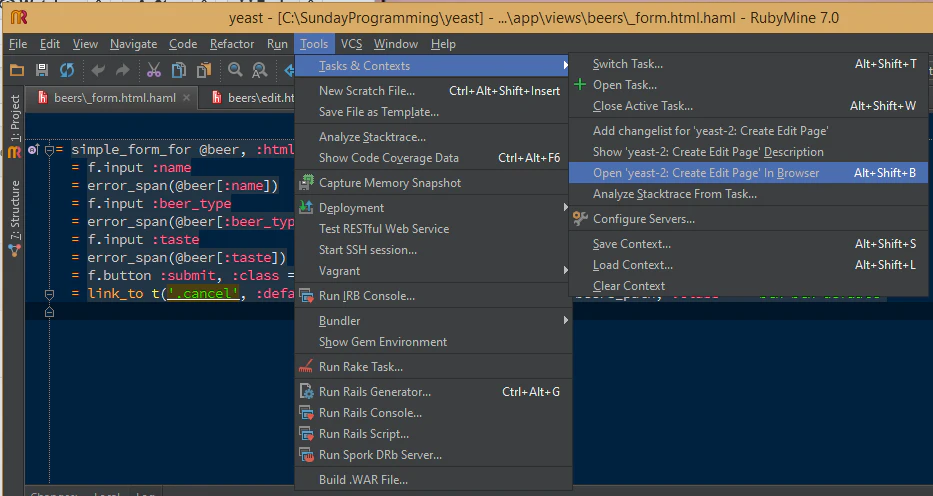Select Add changelist for yeast-2

748,131
